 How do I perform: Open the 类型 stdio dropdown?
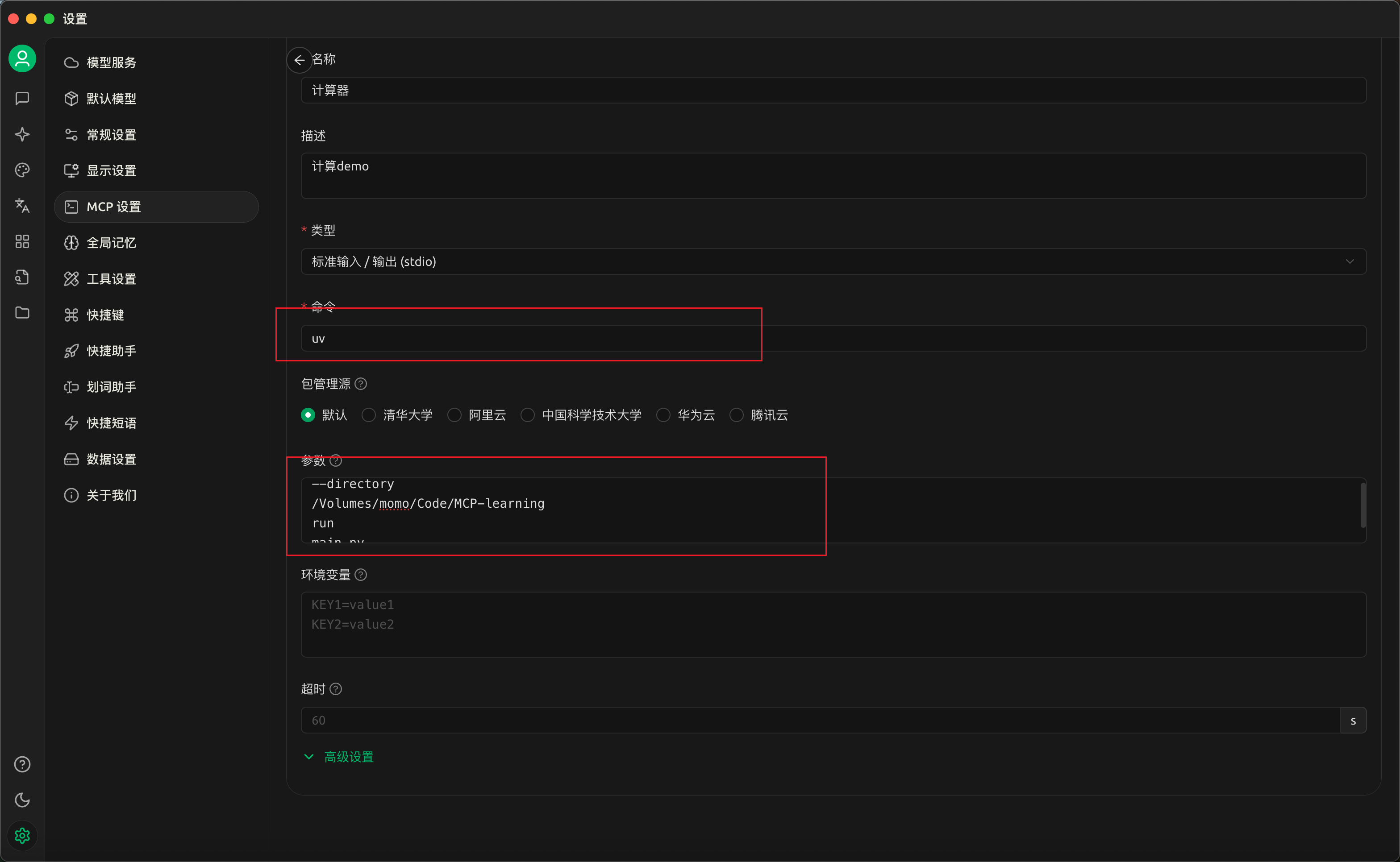coord(833,261)
